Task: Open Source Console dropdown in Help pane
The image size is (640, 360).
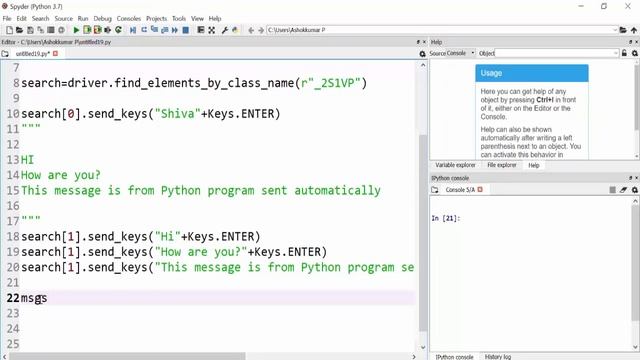Action: (x=460, y=53)
